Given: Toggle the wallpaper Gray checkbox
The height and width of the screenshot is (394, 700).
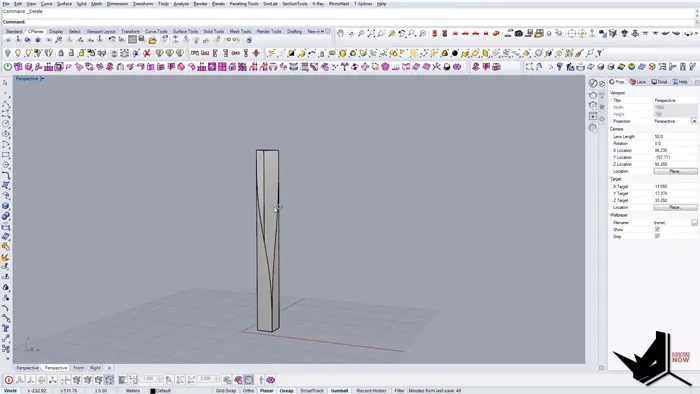Looking at the screenshot, I should click(x=657, y=236).
